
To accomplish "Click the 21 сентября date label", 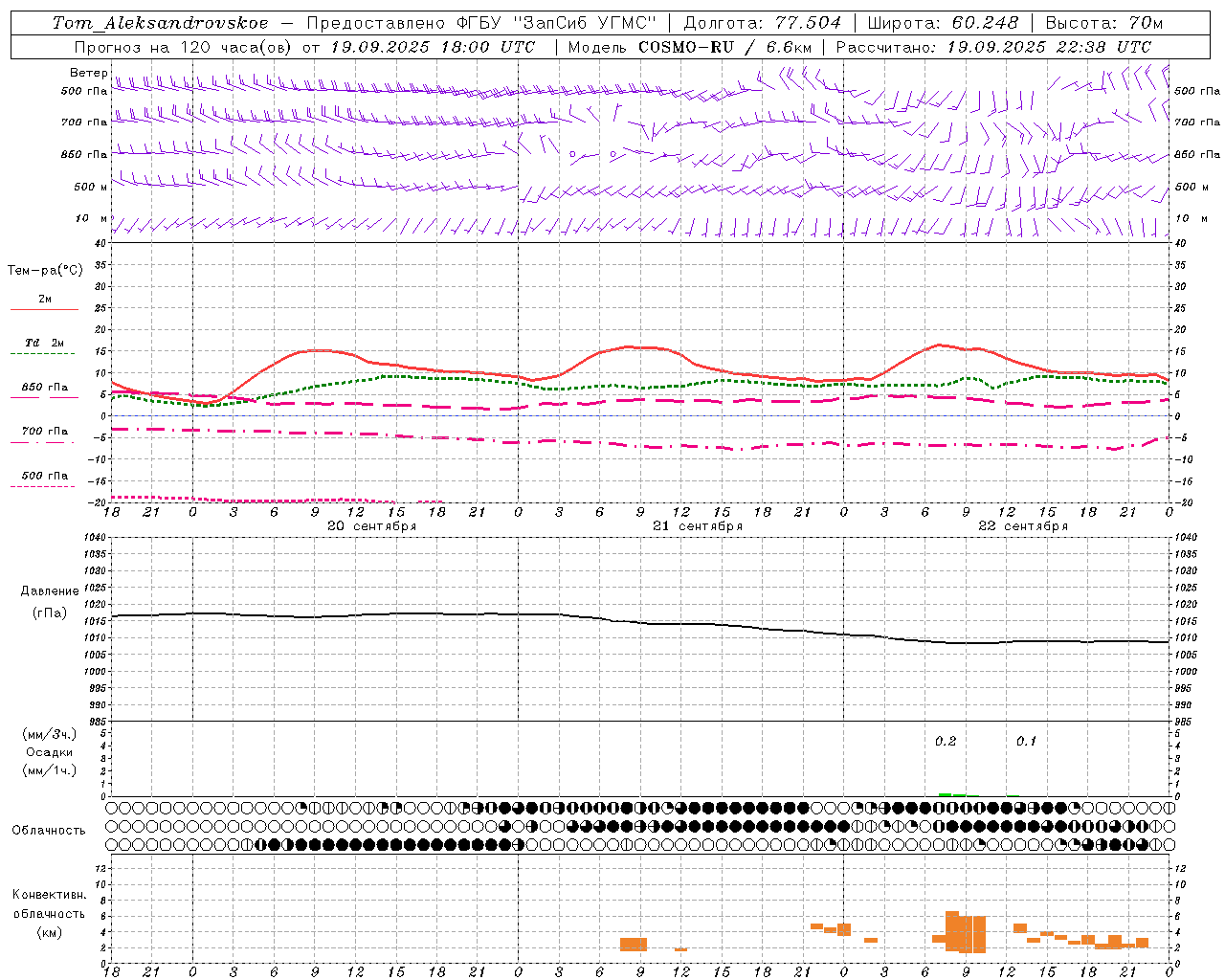I will [x=698, y=526].
